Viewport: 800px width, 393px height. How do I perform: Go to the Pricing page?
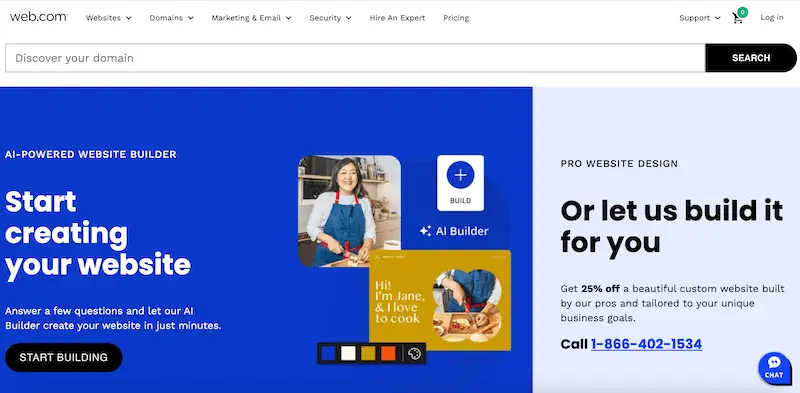(456, 18)
